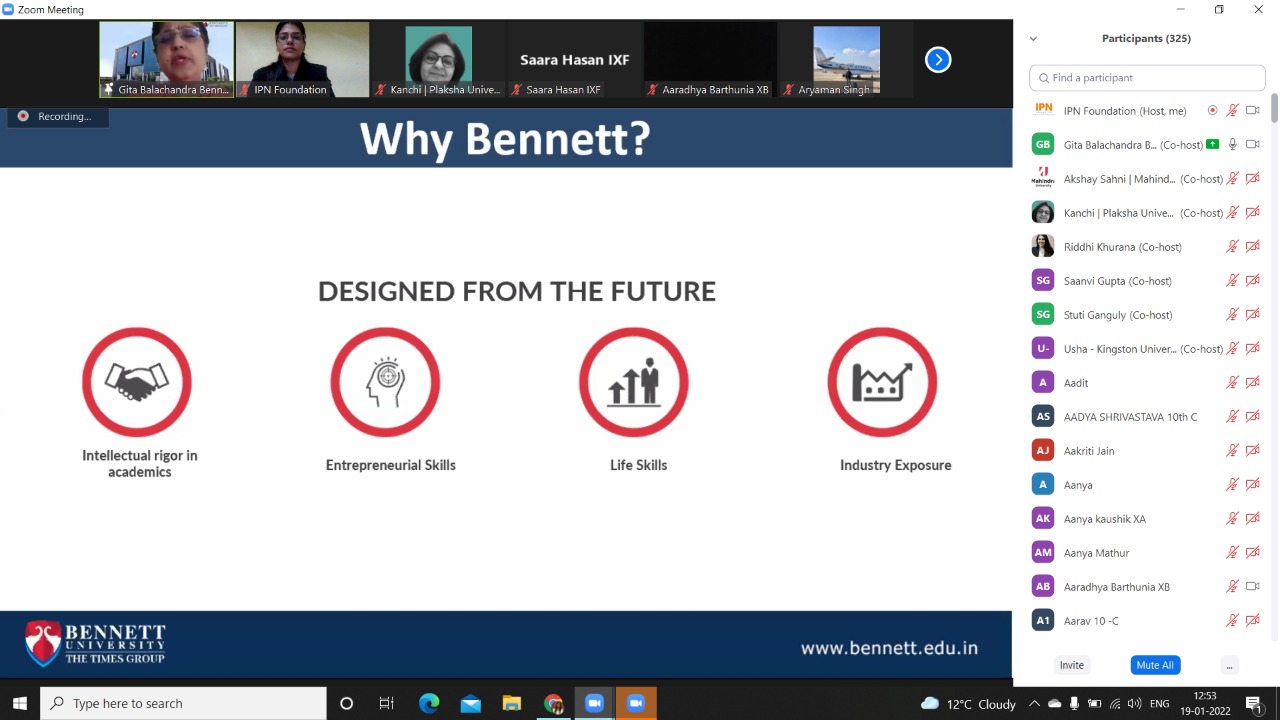This screenshot has height=720, width=1280.
Task: Show hidden system tray icons
Action: [1034, 704]
